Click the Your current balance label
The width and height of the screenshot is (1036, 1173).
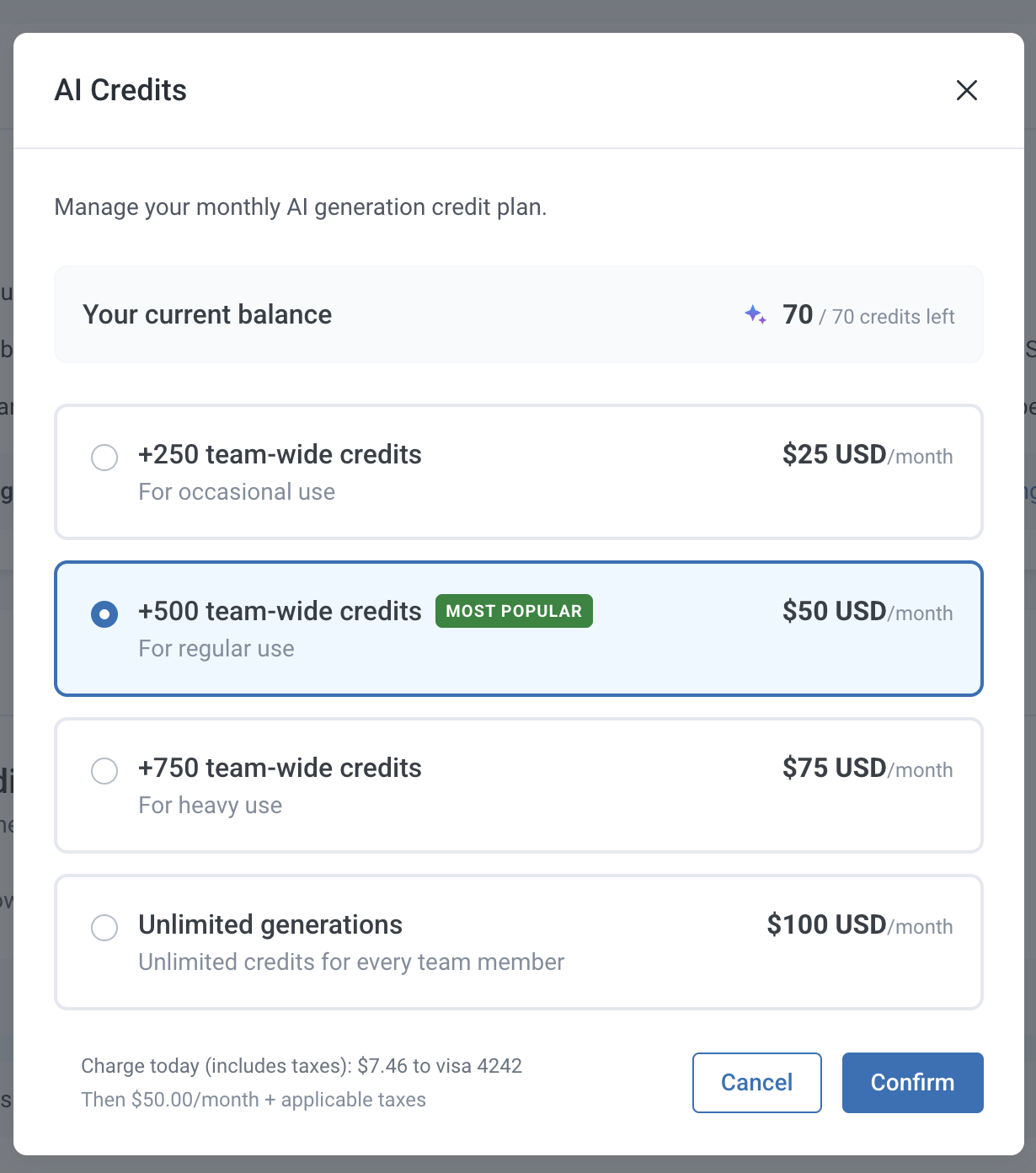pos(207,314)
